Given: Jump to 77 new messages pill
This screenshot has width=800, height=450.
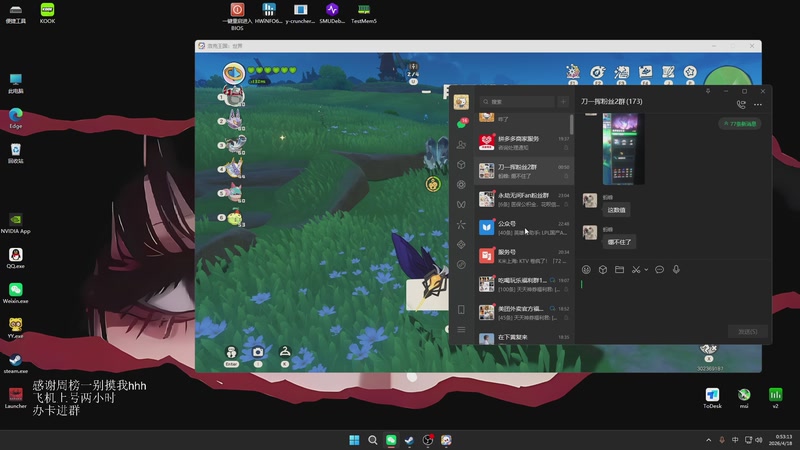Looking at the screenshot, I should [740, 123].
